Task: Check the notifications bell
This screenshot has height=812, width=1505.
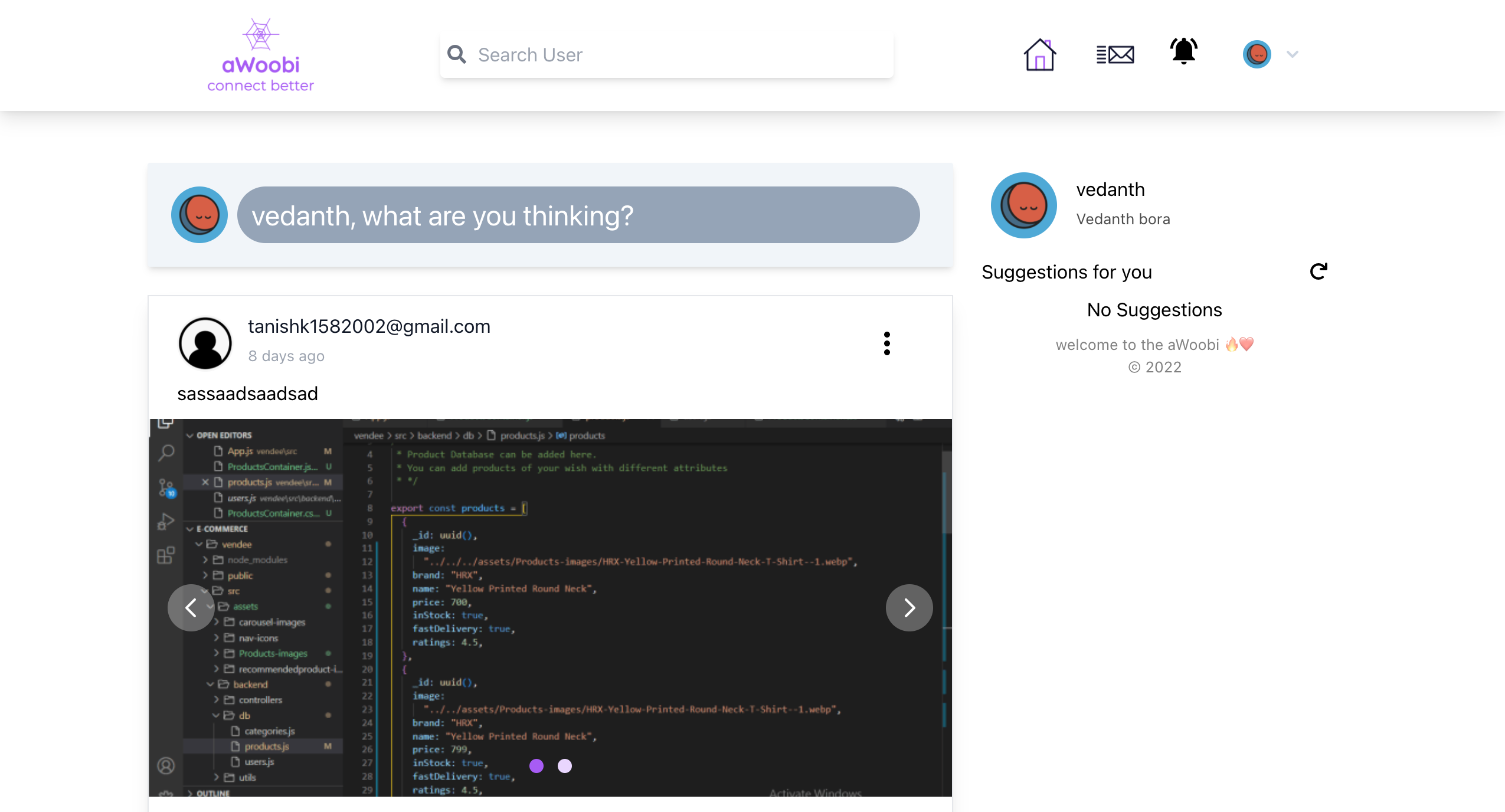Action: coord(1183,51)
